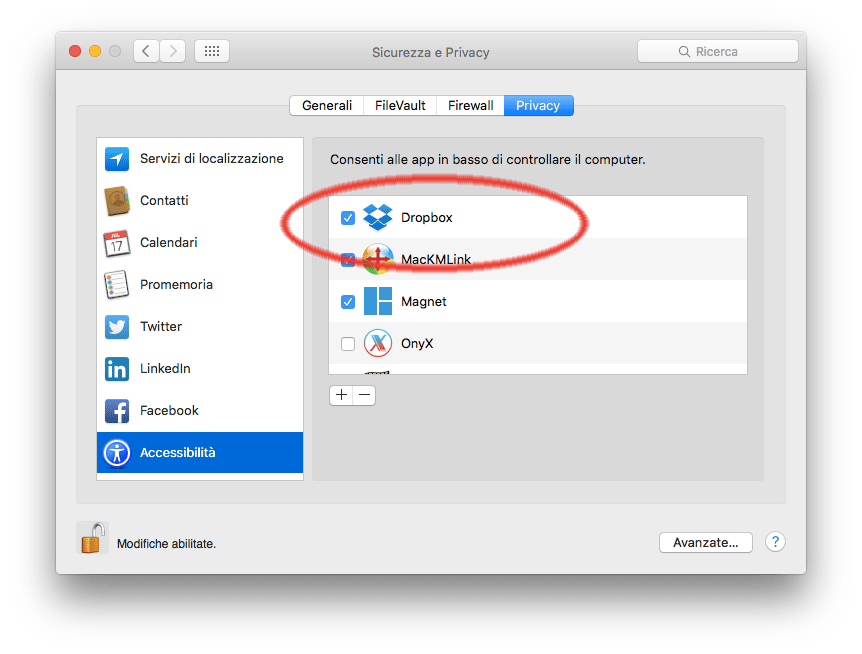The width and height of the screenshot is (862, 654).
Task: Open the Firewall tab
Action: pos(469,105)
